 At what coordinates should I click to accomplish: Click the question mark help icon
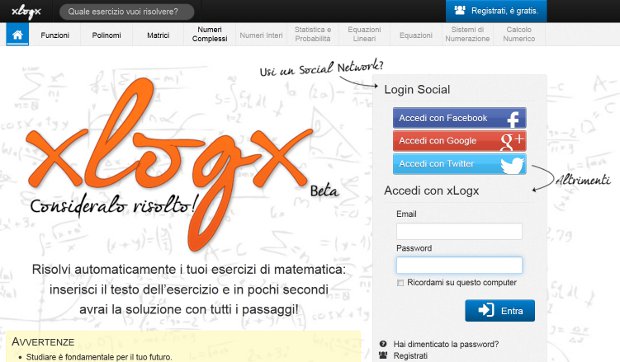pyautogui.click(x=383, y=344)
